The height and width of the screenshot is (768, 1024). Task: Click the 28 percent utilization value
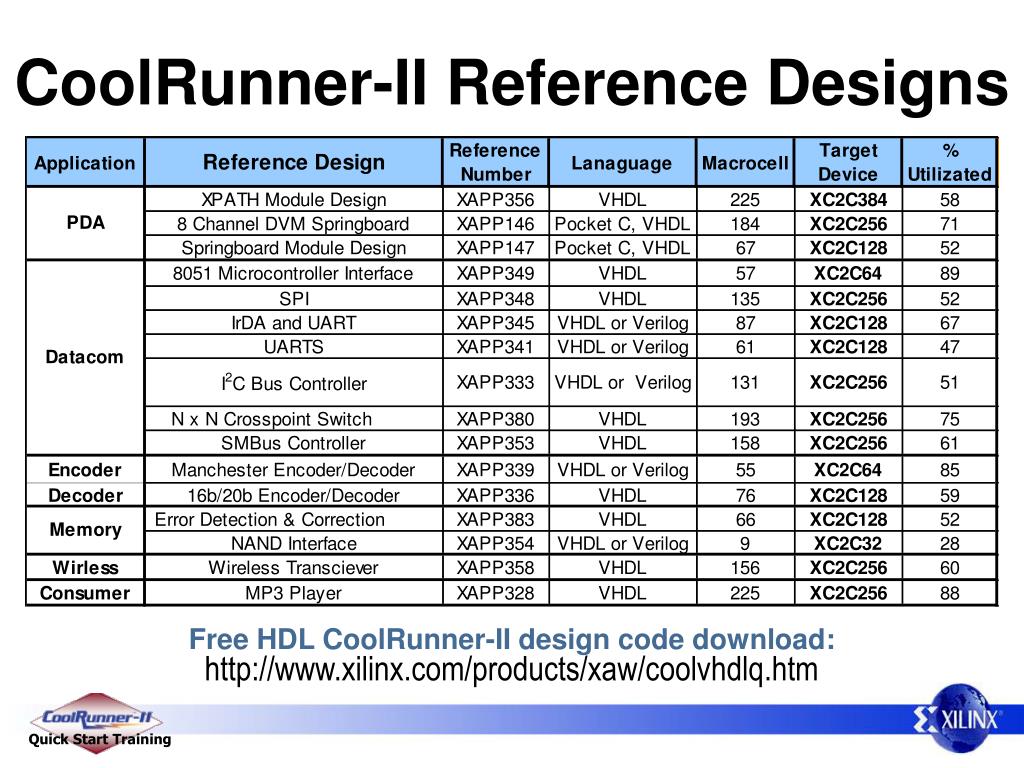coord(950,543)
